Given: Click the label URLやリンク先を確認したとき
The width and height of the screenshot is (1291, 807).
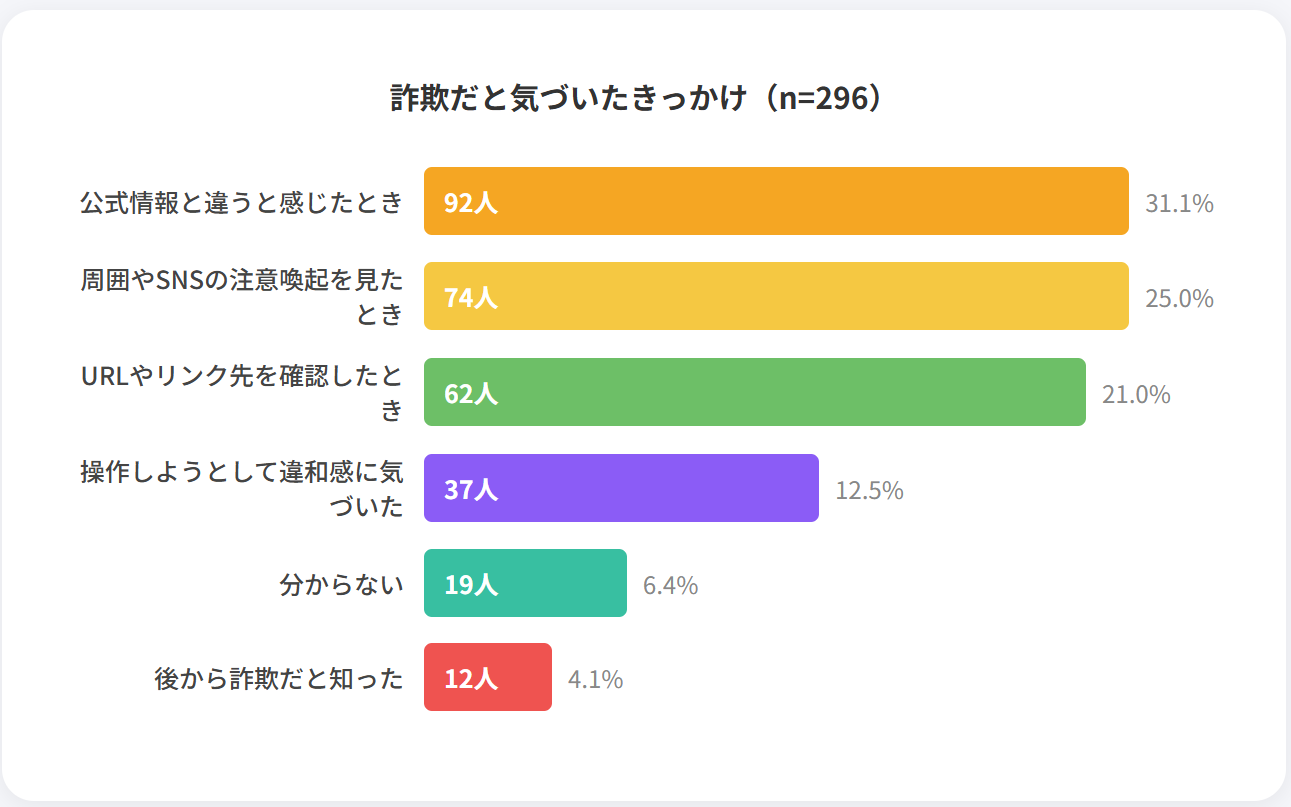Looking at the screenshot, I should point(242,392).
